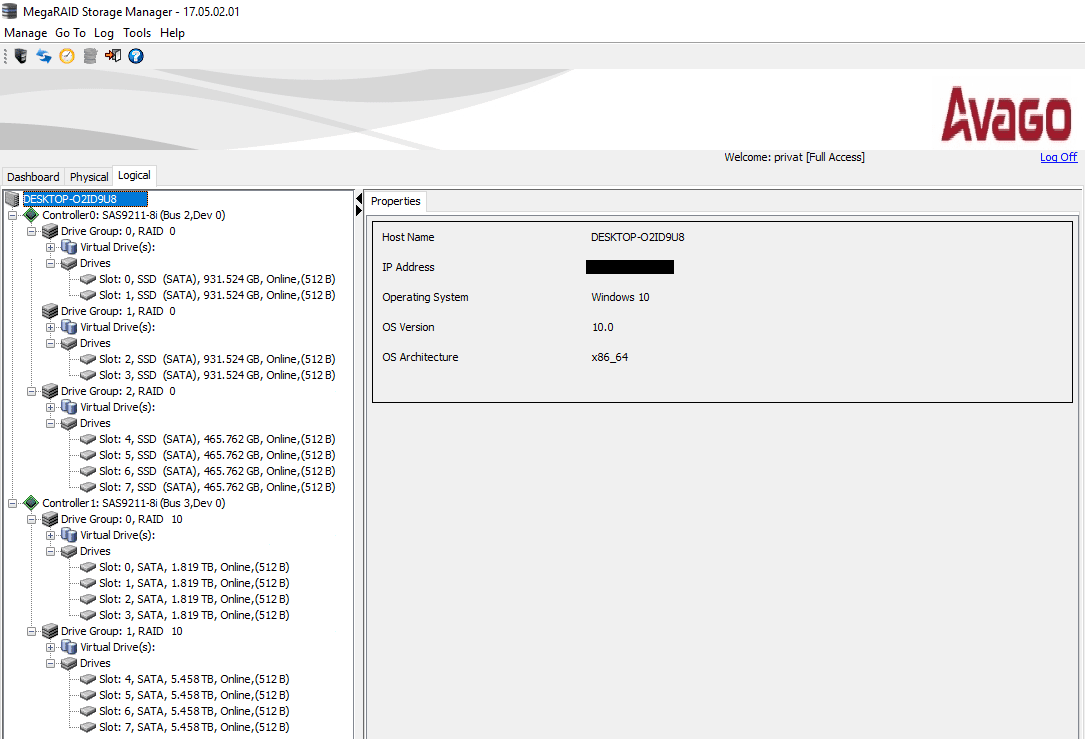Select Slot: 1, SSD 931.524 GB row
Image resolution: width=1085 pixels, height=739 pixels.
[217, 295]
